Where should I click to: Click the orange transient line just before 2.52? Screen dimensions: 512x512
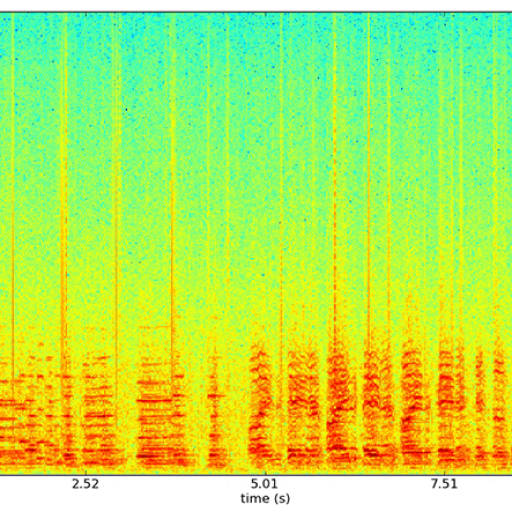click(64, 233)
